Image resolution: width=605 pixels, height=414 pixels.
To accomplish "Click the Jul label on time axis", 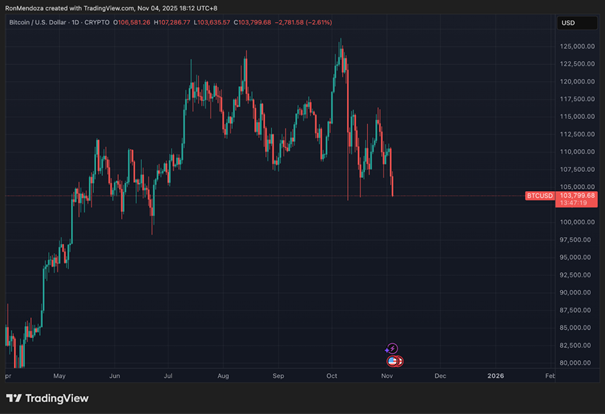I will (x=168, y=376).
